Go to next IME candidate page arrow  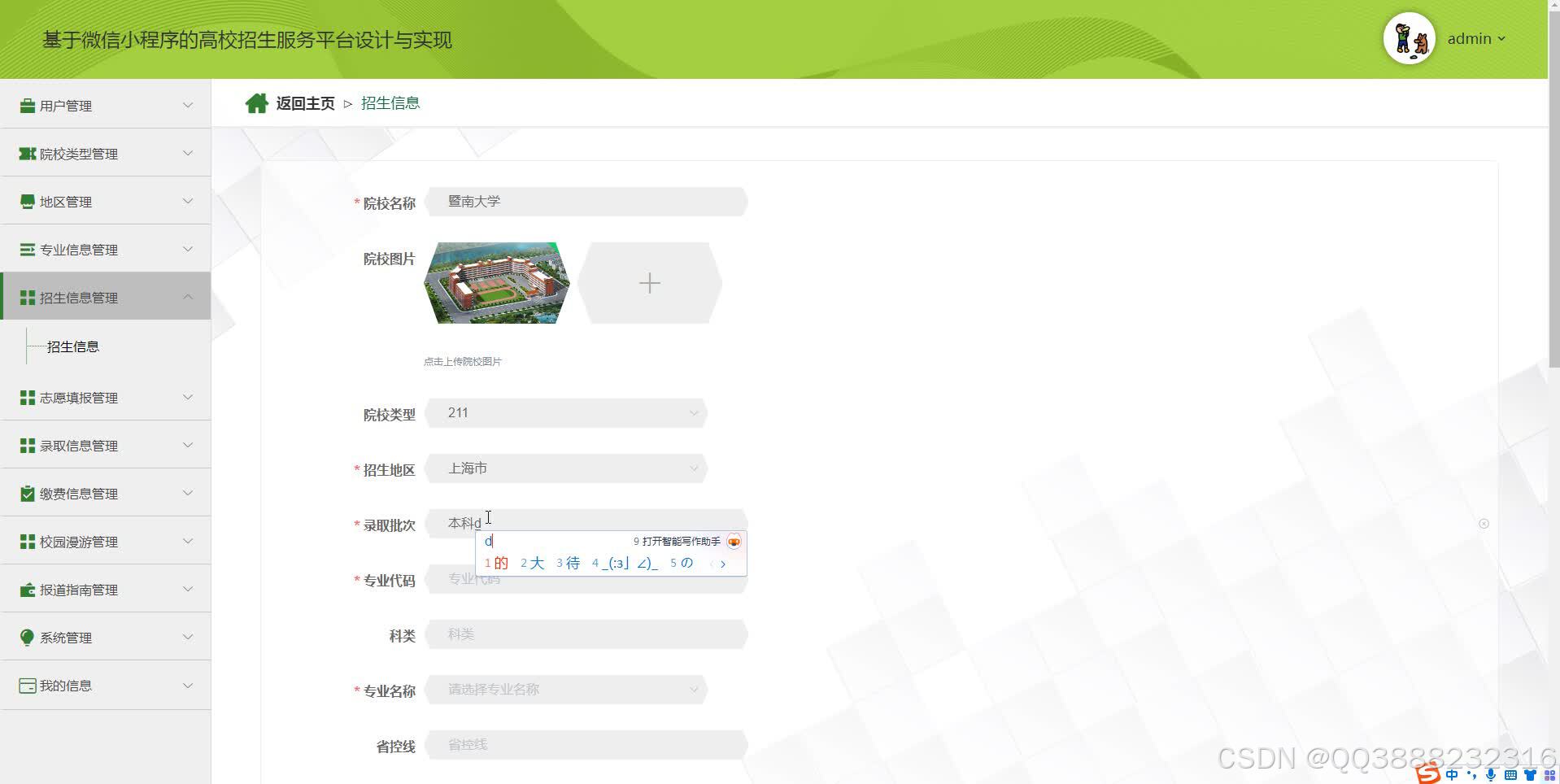click(723, 564)
